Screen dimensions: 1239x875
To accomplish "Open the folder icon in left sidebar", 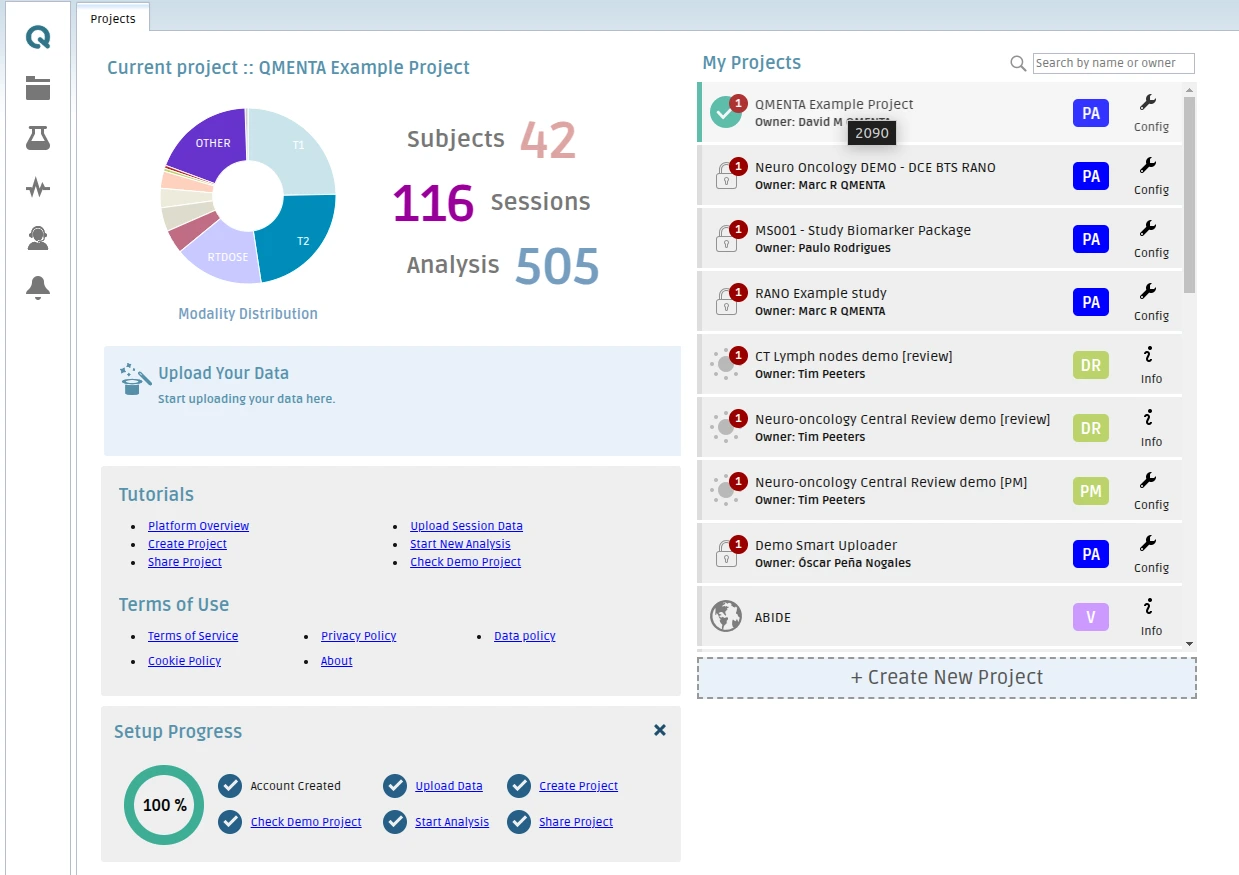I will coord(38,88).
